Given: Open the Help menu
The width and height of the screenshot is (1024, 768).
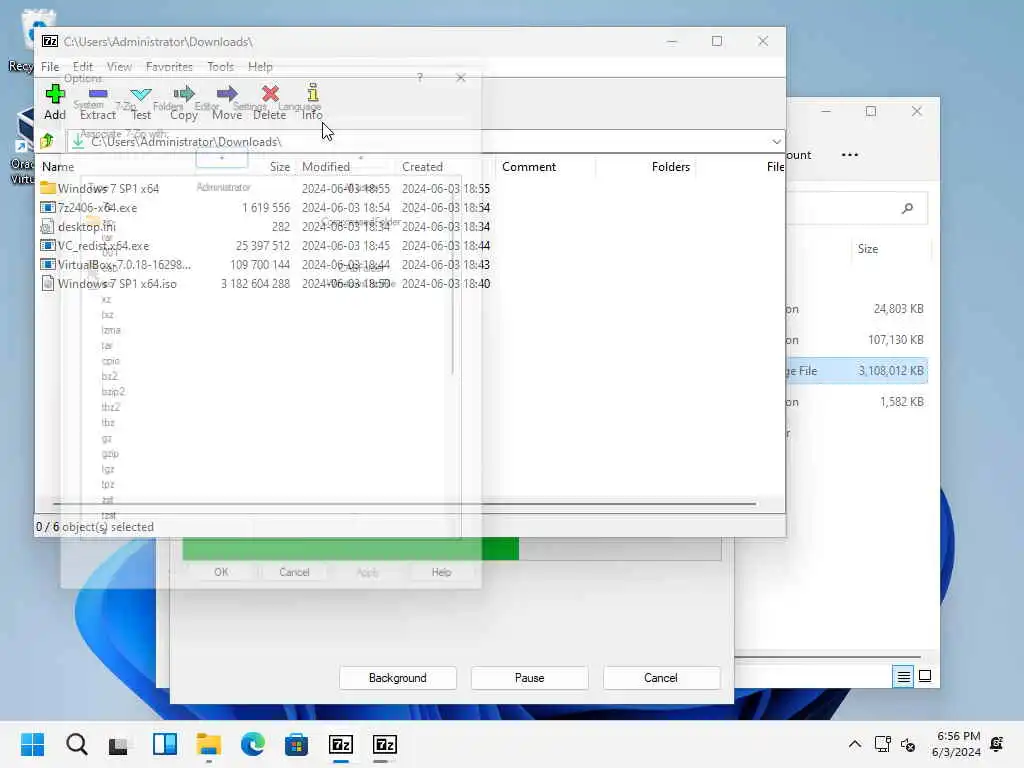Looking at the screenshot, I should click(x=260, y=67).
